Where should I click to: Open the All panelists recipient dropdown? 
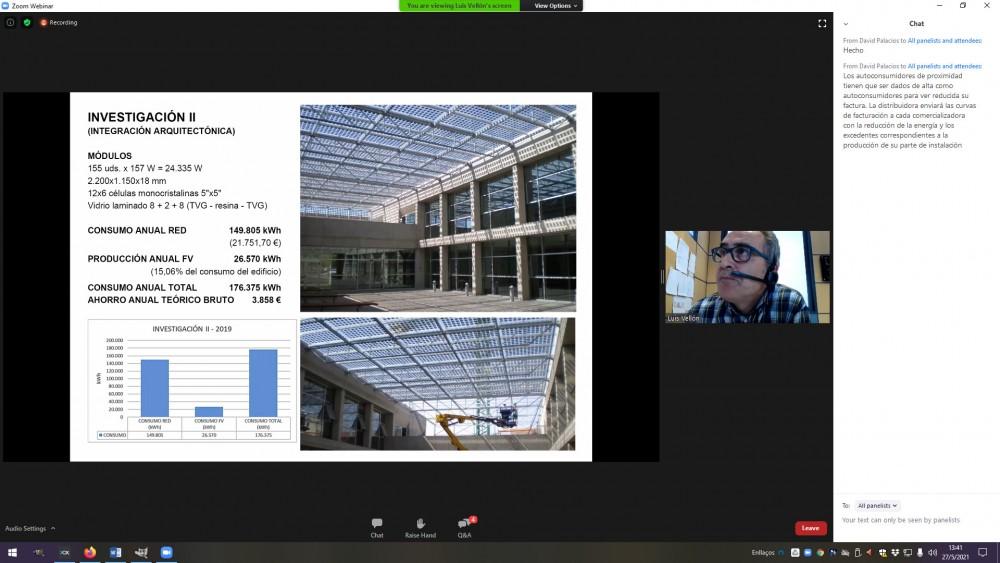(877, 506)
